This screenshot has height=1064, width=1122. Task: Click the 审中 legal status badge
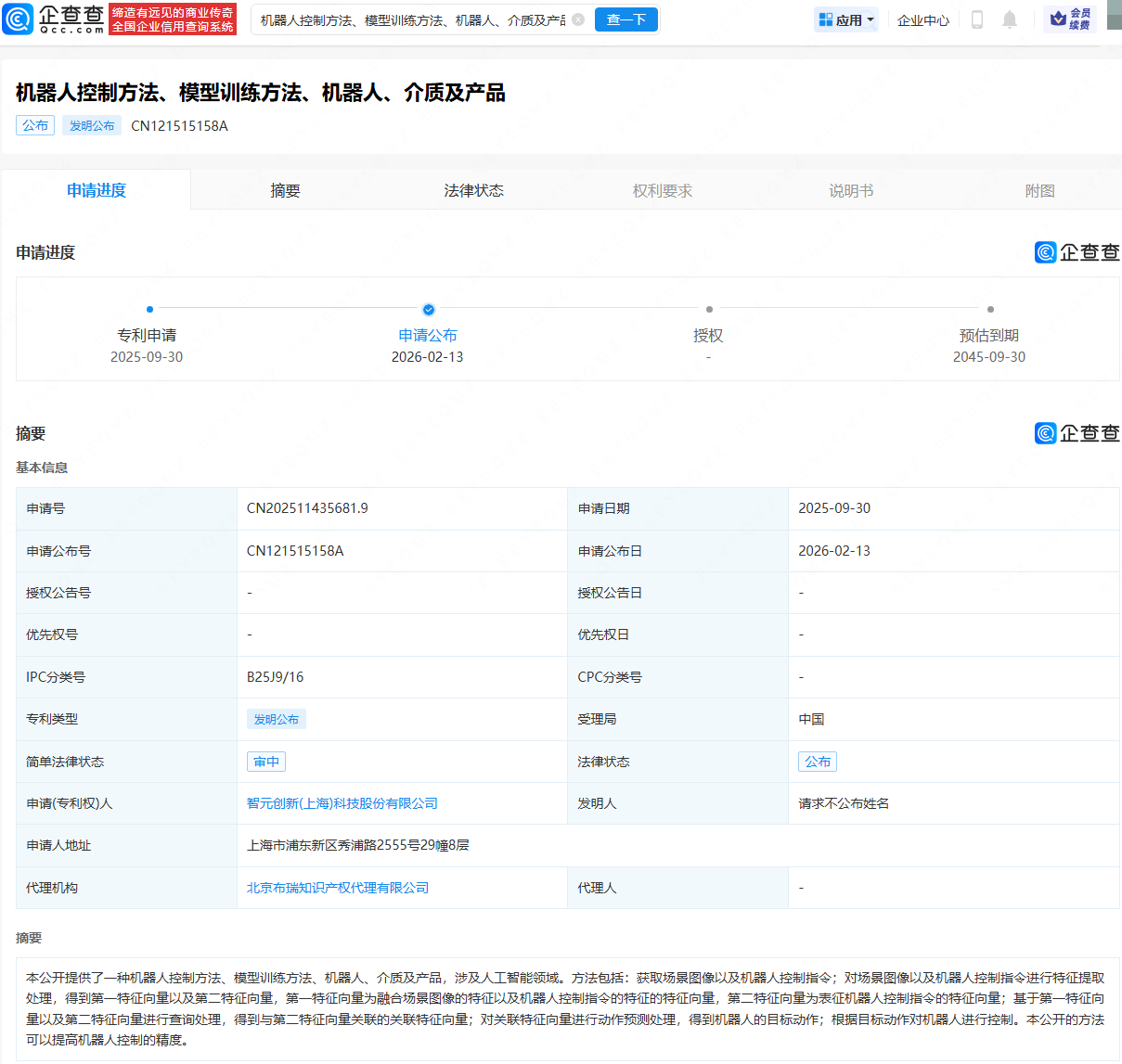(x=265, y=761)
